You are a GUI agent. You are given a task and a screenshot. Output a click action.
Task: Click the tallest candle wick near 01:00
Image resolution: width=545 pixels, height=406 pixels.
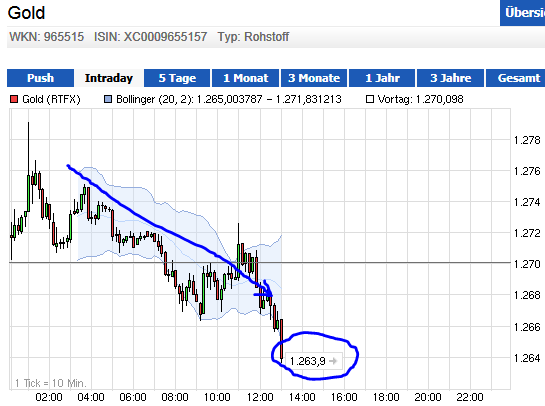[29, 149]
